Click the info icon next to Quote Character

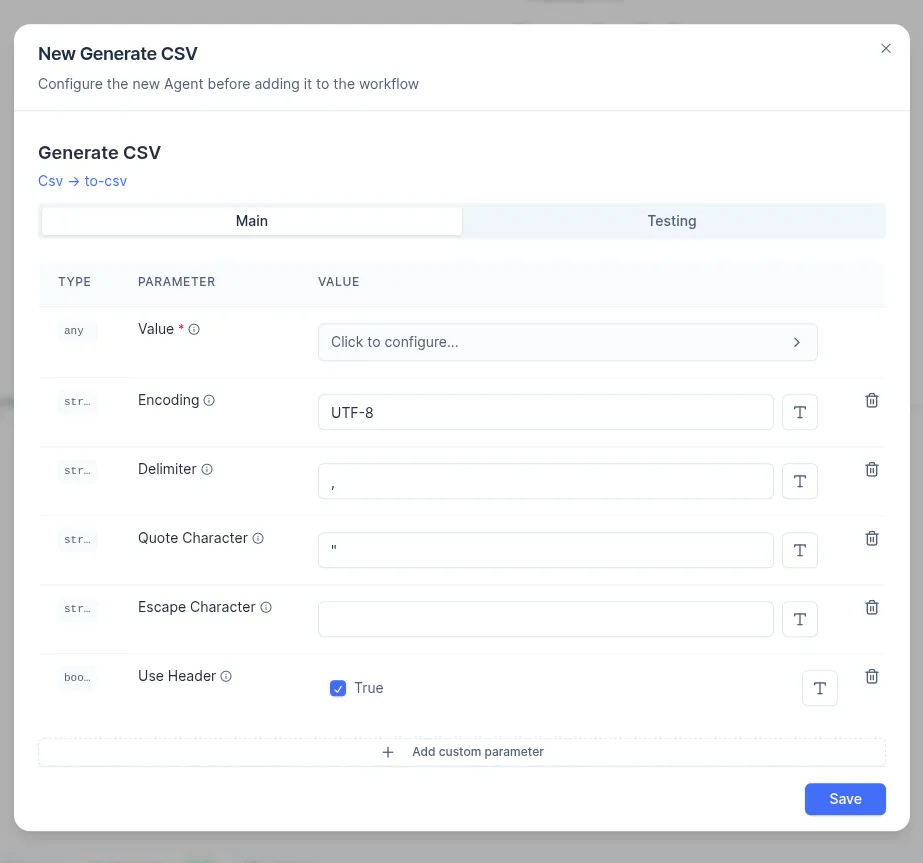click(258, 538)
